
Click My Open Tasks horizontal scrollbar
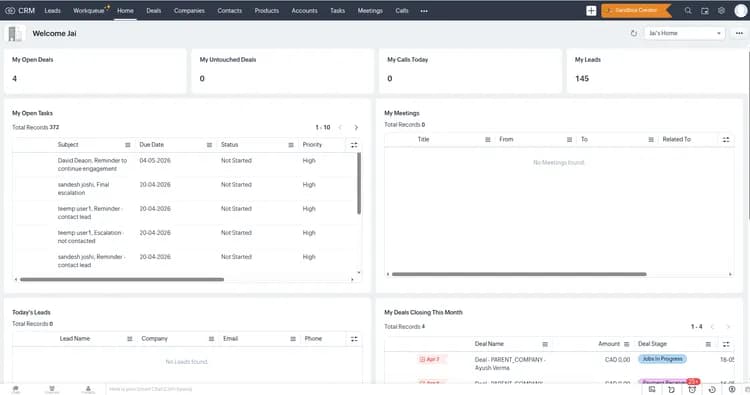point(122,280)
